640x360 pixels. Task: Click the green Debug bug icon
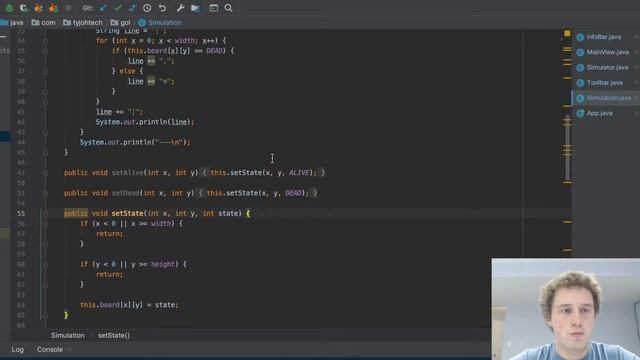[9, 8]
